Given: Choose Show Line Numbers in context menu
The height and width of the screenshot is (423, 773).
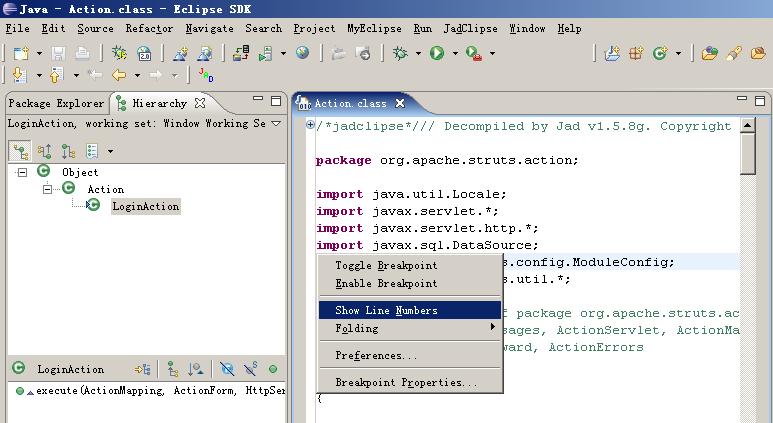Looking at the screenshot, I should tap(410, 310).
